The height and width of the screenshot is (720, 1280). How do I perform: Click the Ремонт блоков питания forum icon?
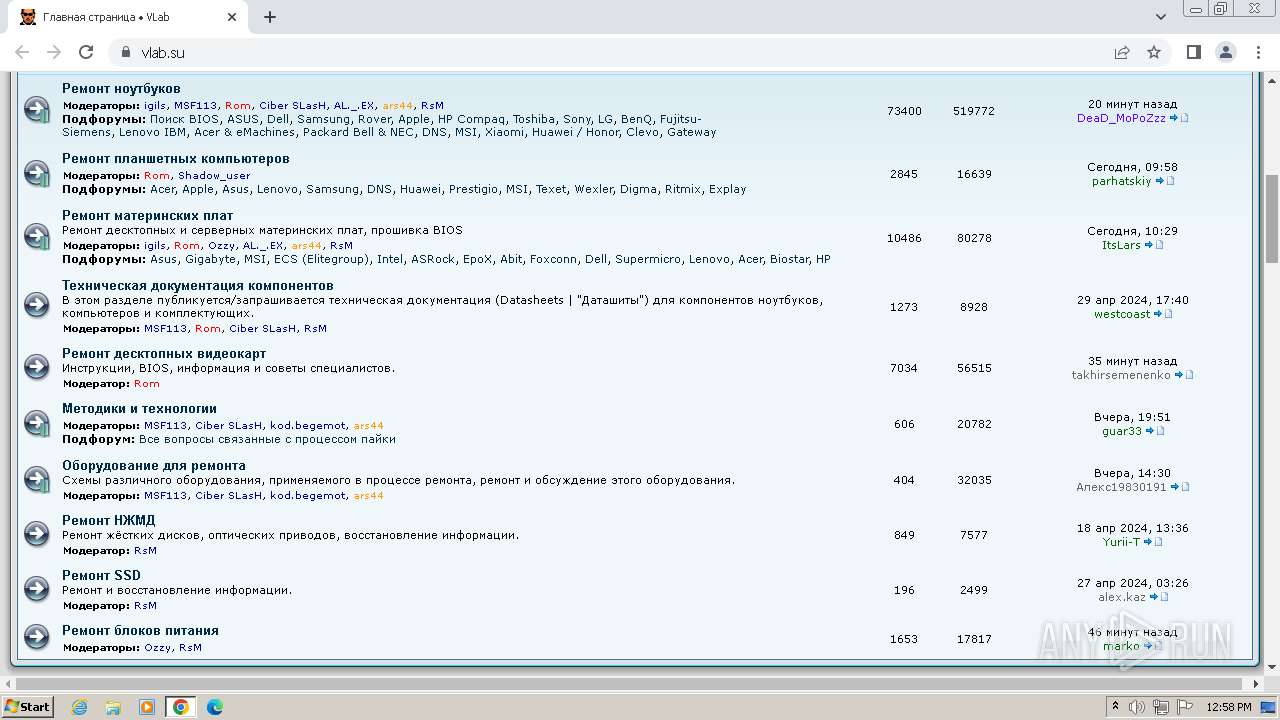pos(37,638)
